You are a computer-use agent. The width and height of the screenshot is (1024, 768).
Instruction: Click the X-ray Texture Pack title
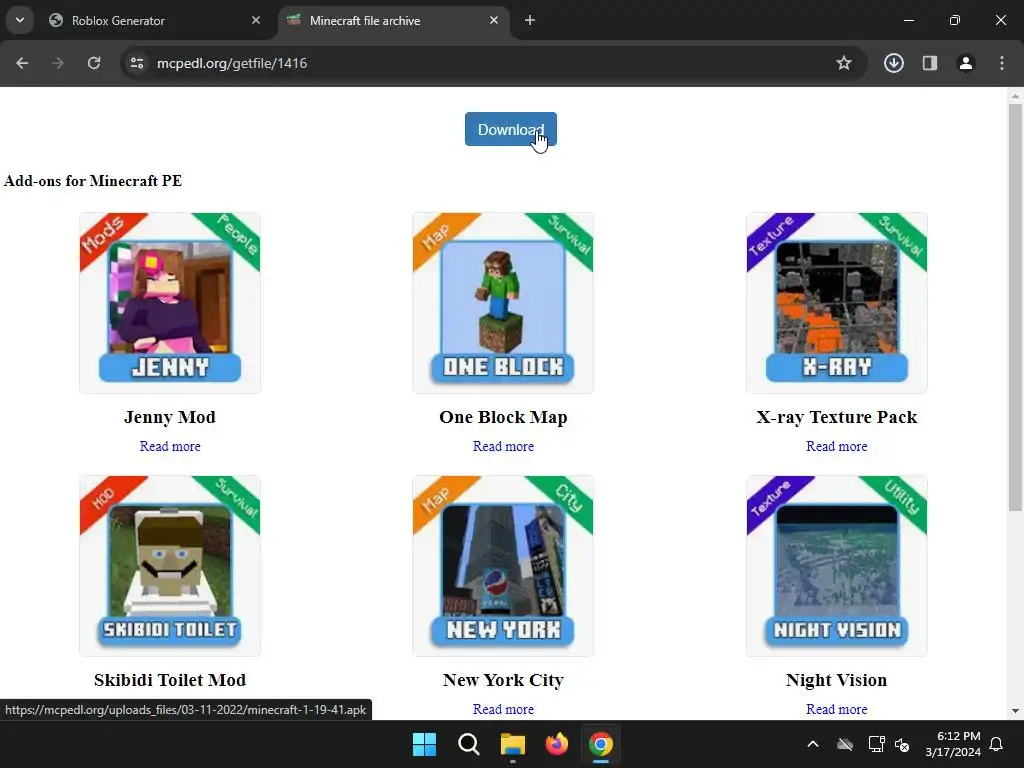tap(837, 417)
